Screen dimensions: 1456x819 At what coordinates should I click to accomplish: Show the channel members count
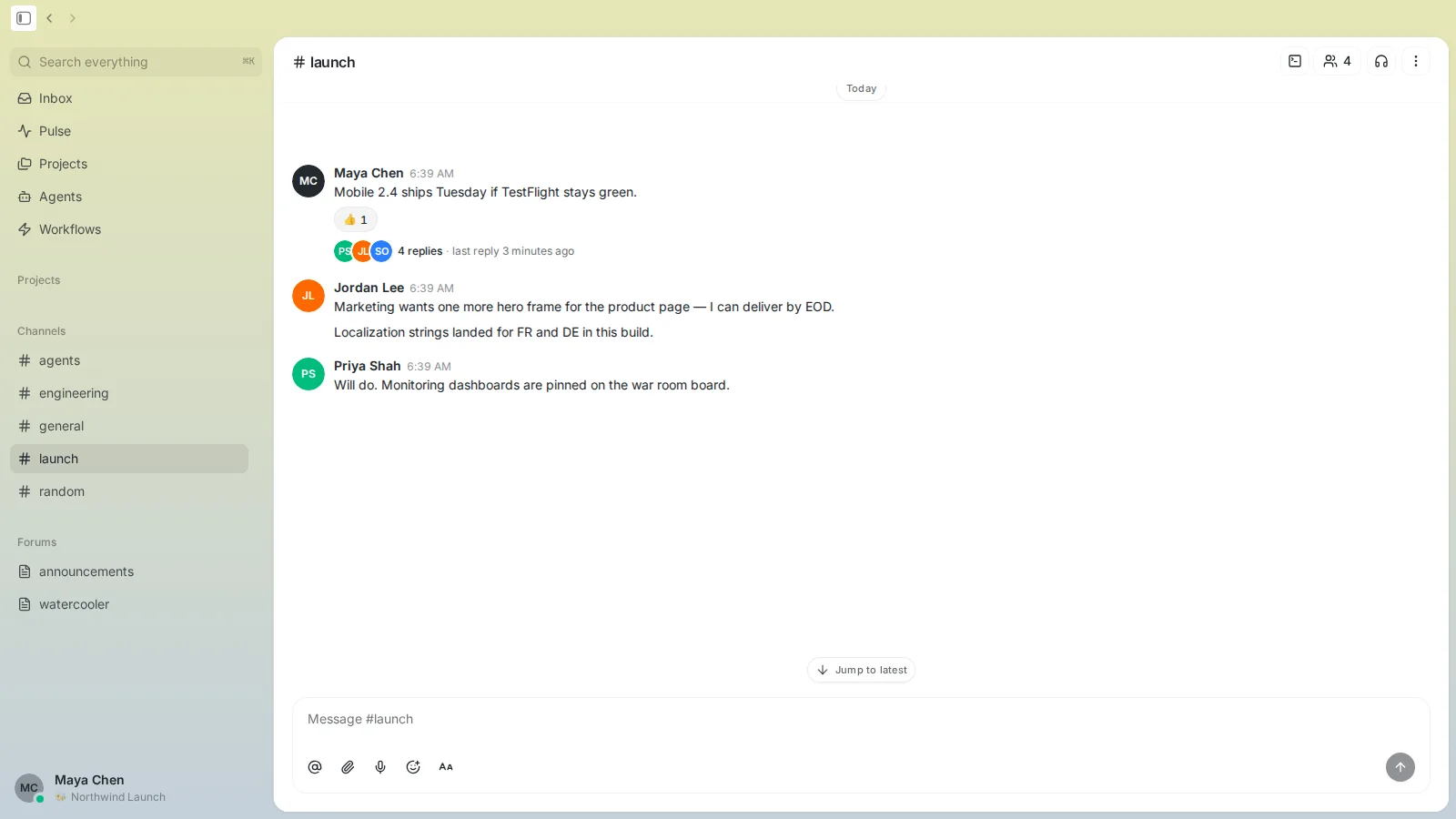click(1337, 61)
